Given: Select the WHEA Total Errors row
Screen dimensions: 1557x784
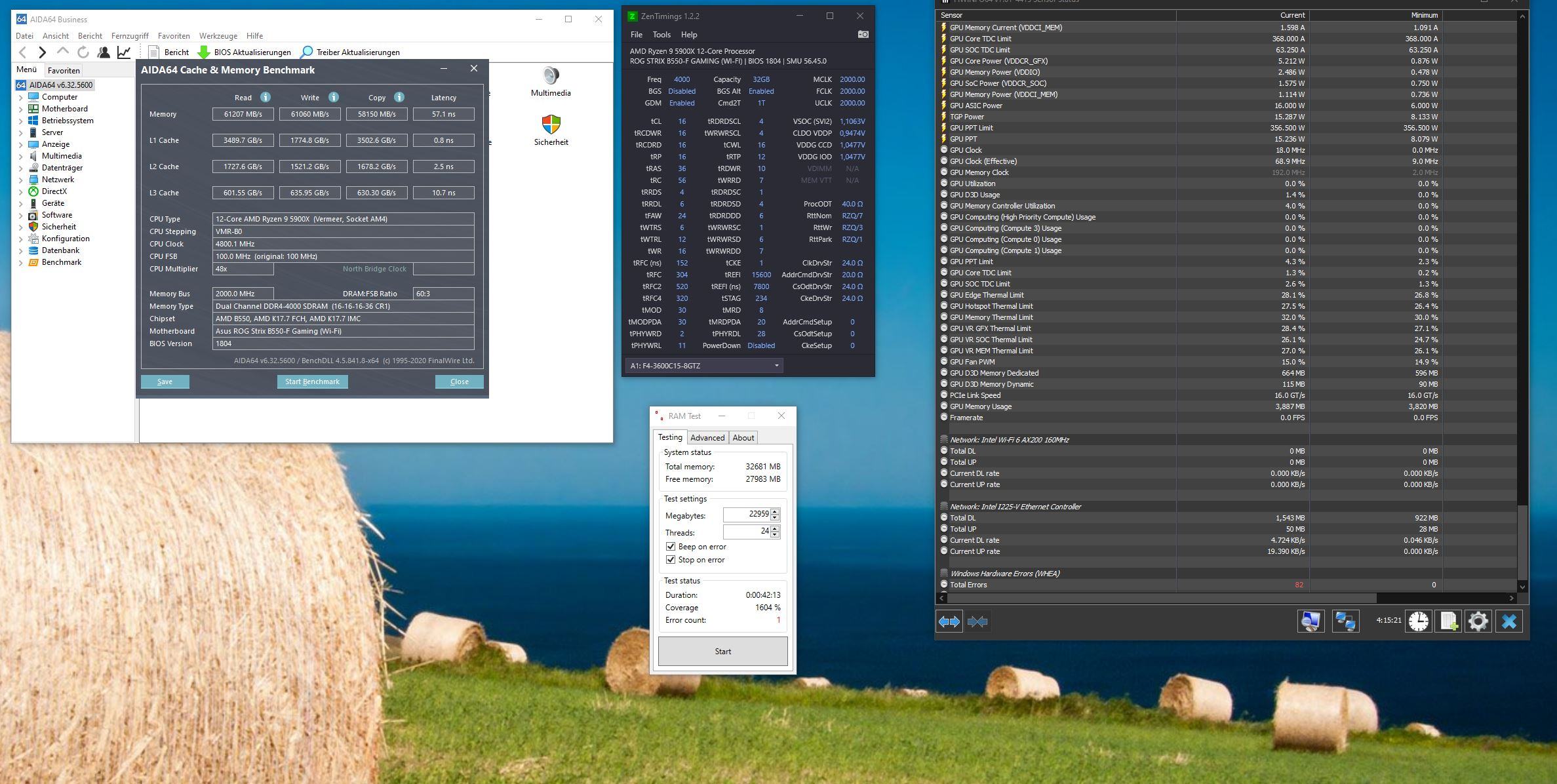Looking at the screenshot, I should tap(1227, 585).
